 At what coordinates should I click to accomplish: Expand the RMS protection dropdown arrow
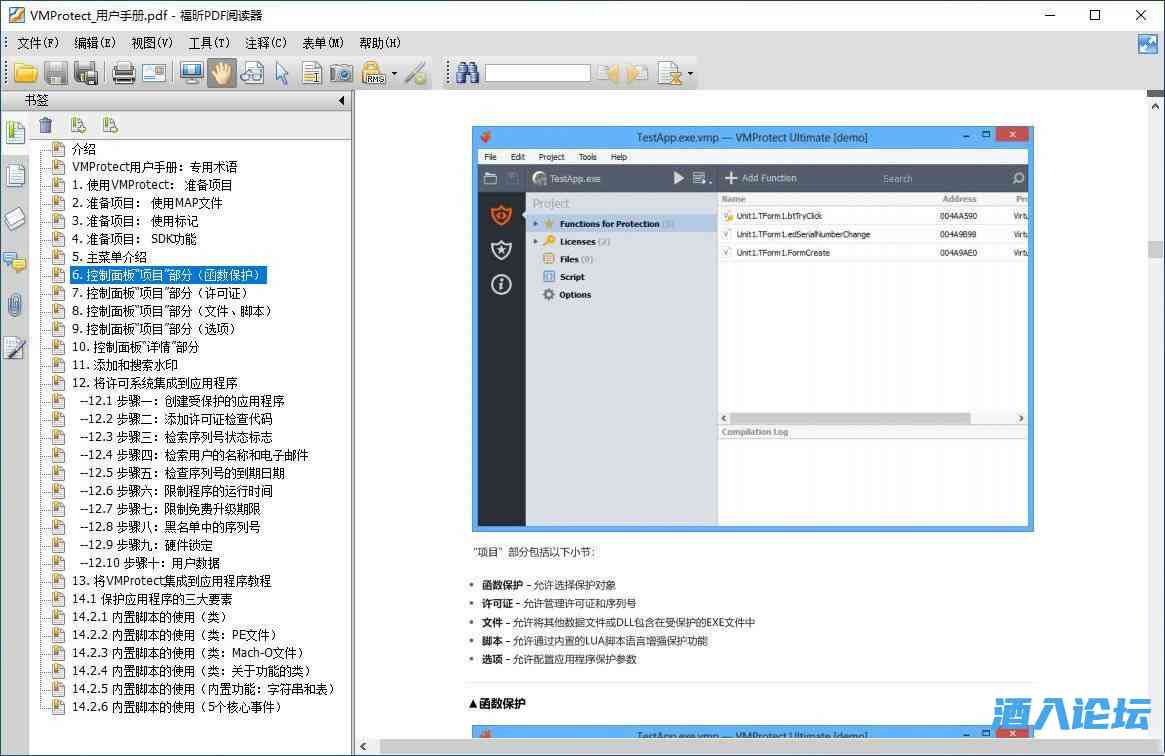pos(394,73)
